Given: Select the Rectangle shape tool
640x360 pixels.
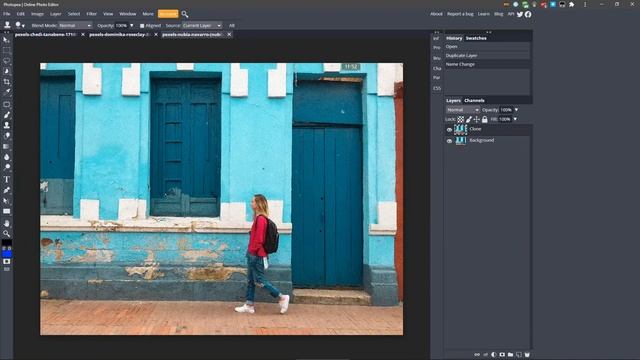Looking at the screenshot, I should [x=7, y=211].
